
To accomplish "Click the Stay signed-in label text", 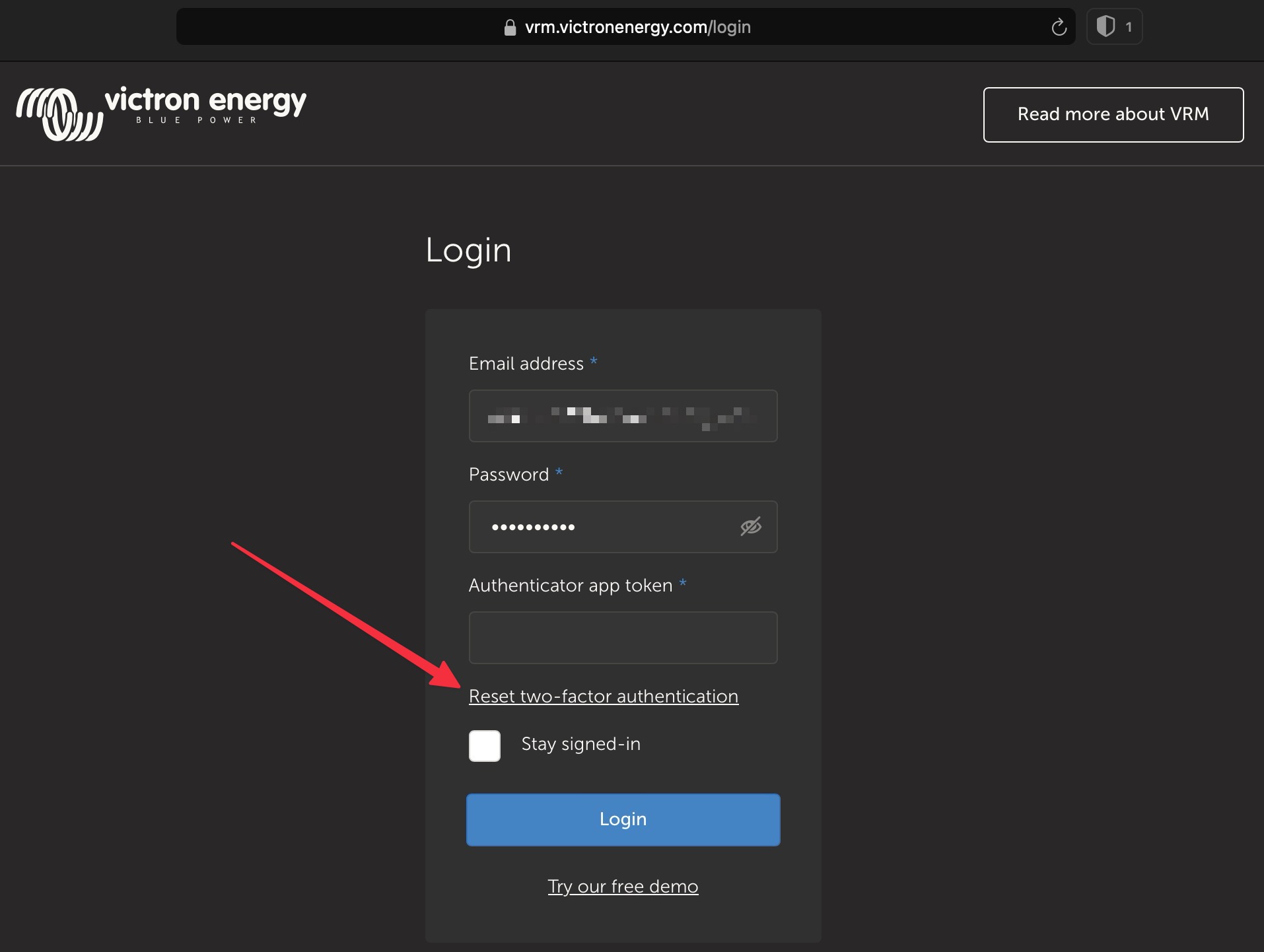I will pos(580,744).
